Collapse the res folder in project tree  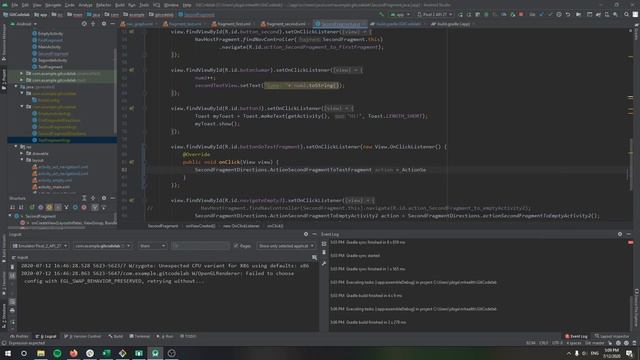[16, 147]
